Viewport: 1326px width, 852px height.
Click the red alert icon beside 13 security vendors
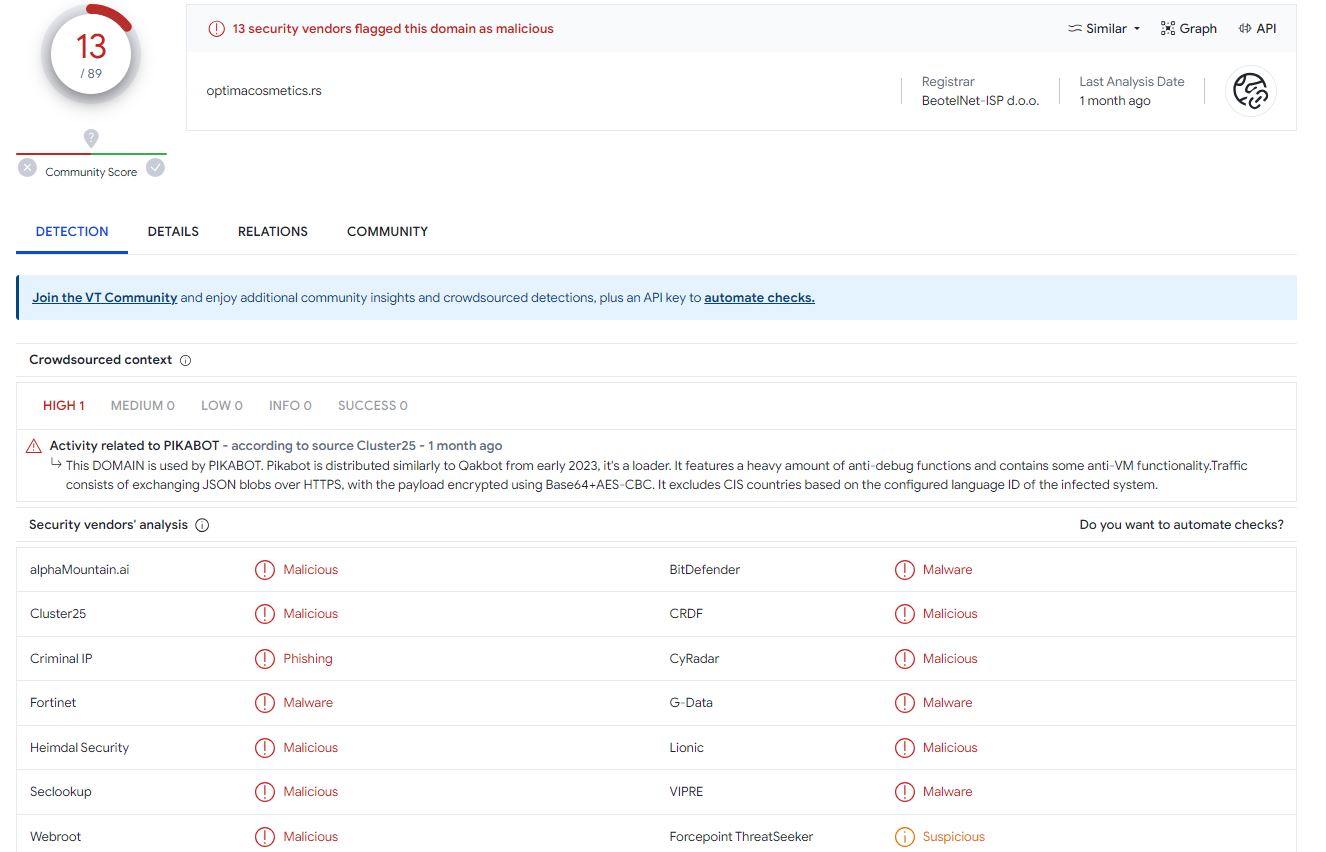pos(216,29)
